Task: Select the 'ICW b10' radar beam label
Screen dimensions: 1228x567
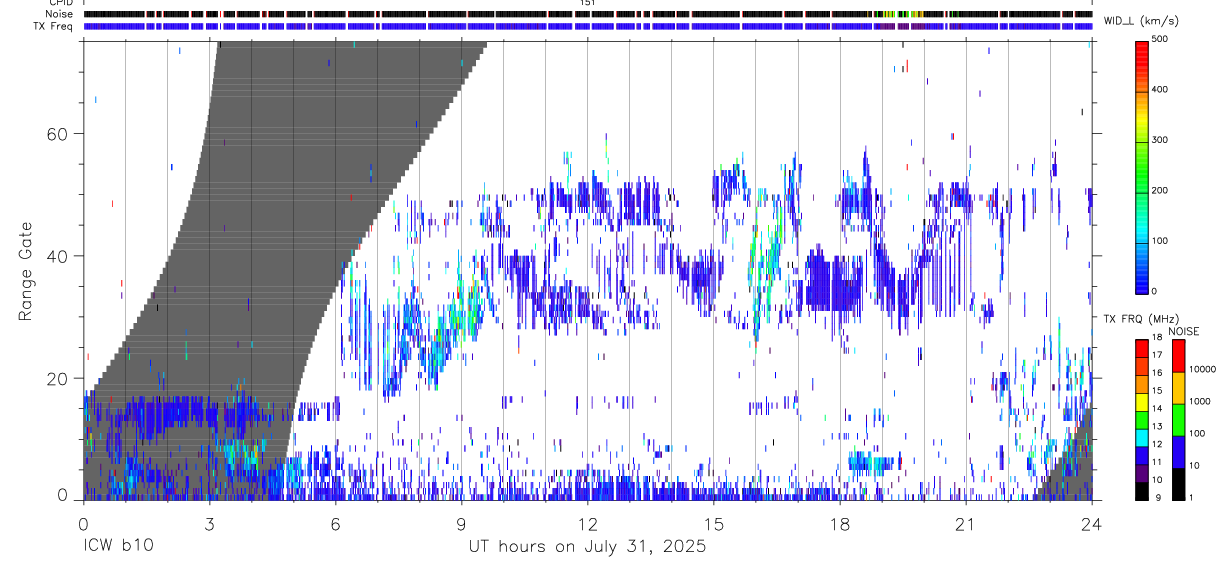Action: tap(118, 547)
